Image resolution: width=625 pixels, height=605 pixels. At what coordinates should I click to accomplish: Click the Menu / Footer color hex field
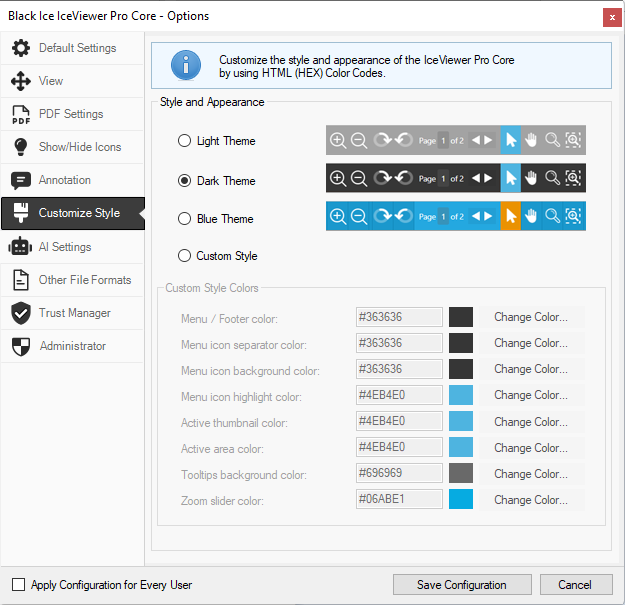(399, 317)
